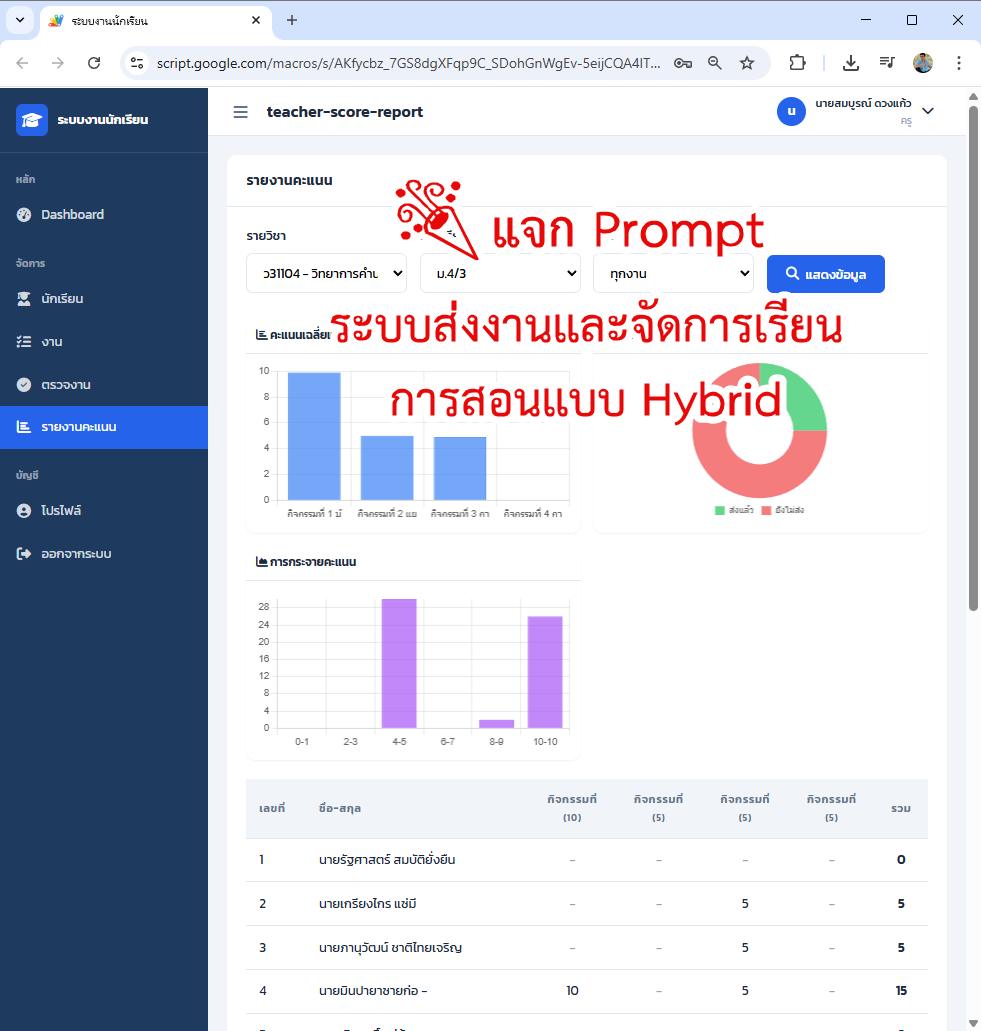Click browser forward arrow
The height and width of the screenshot is (1031, 981).
58,63
